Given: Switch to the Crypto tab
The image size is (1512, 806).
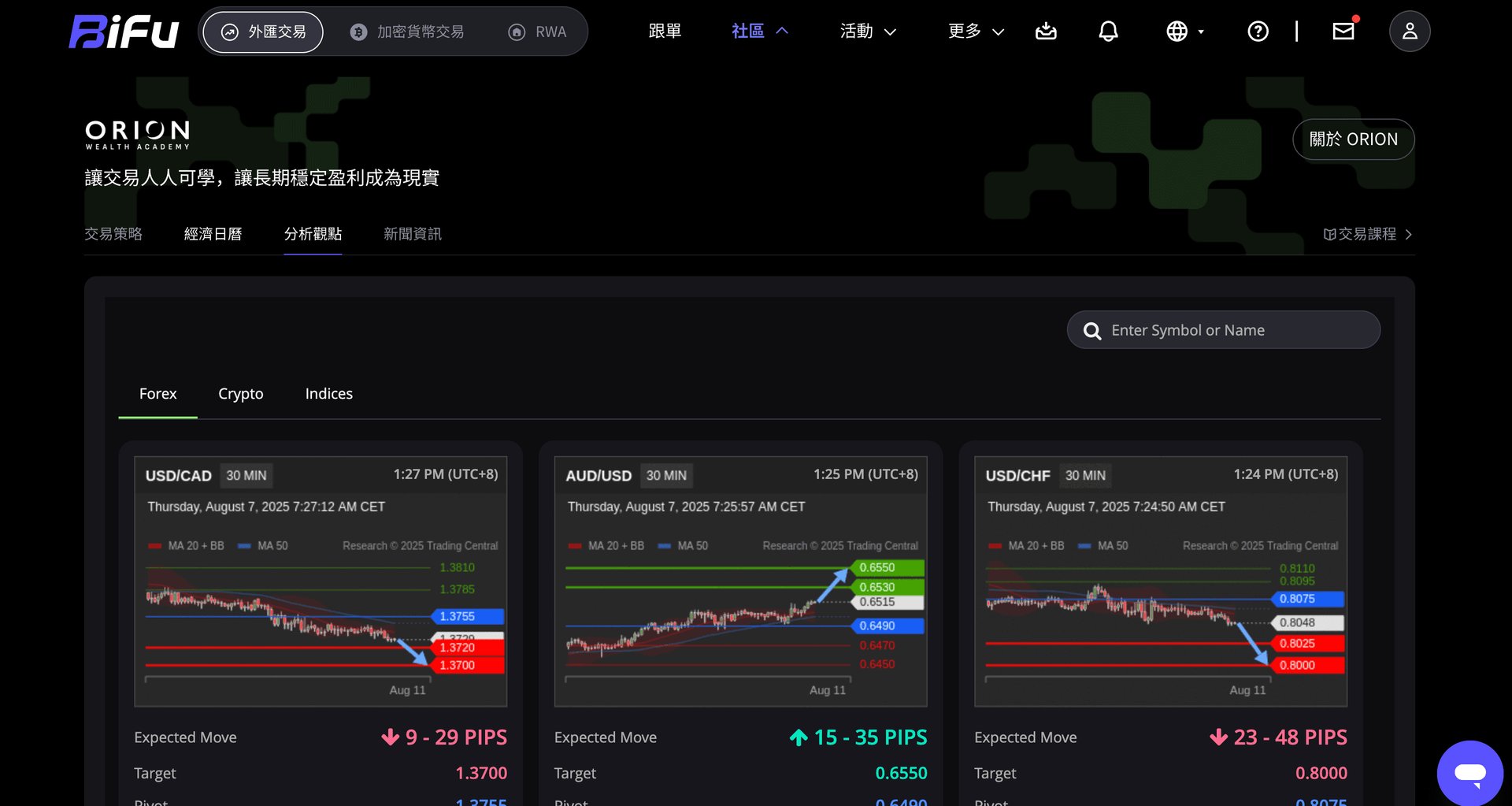Looking at the screenshot, I should point(241,394).
